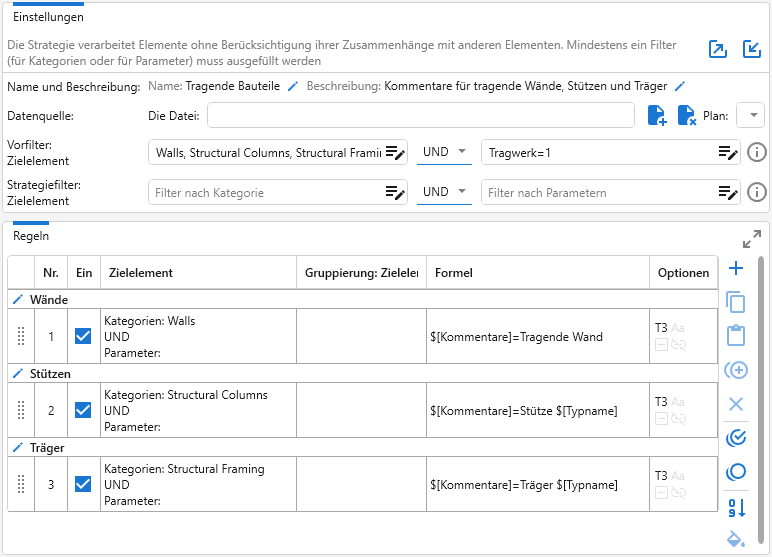Viewport: 772px width, 557px height.
Task: Open Vorfilter parameter editor icon for Tragwerk=1
Action: pyautogui.click(x=728, y=153)
